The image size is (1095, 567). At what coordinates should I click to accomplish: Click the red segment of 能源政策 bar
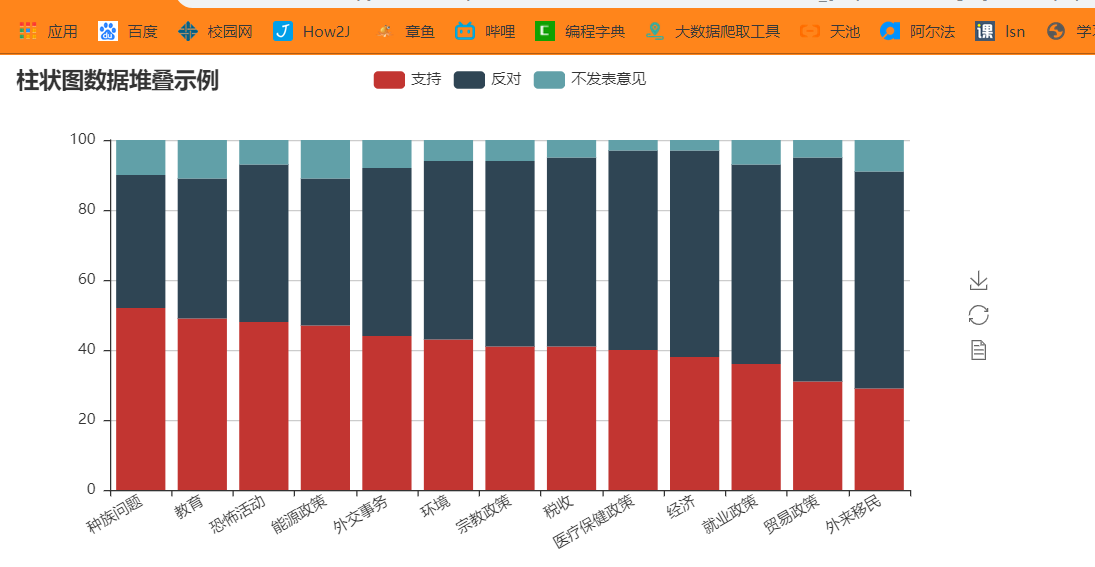click(325, 408)
